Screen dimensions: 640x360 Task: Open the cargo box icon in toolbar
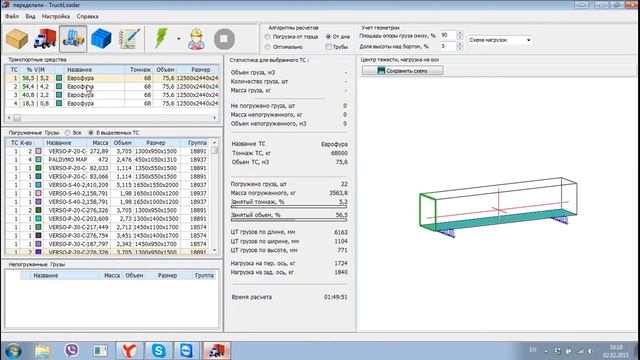17,39
